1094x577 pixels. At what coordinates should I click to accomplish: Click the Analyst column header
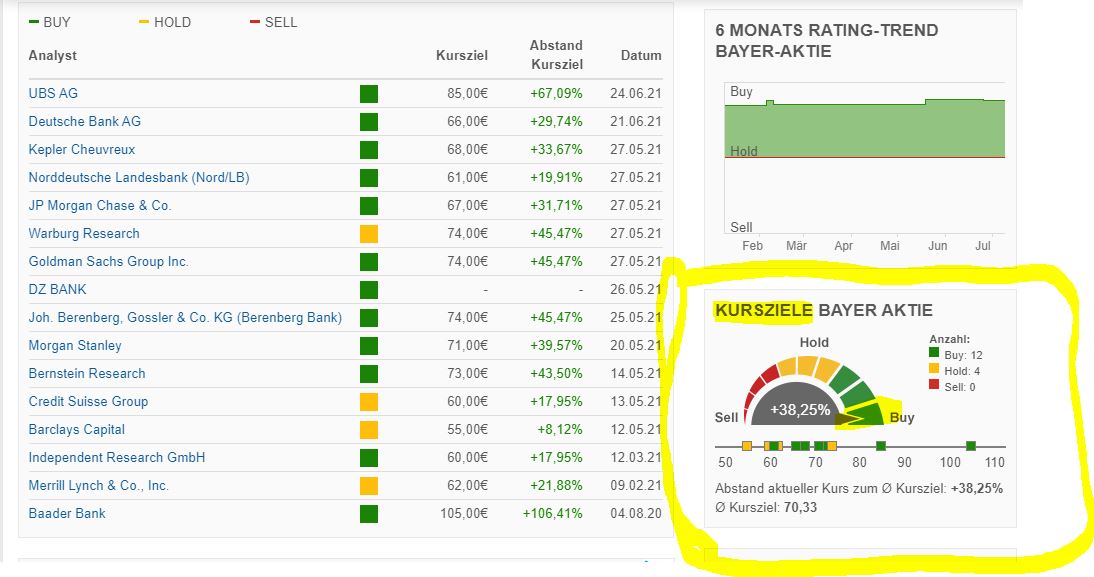click(x=53, y=55)
